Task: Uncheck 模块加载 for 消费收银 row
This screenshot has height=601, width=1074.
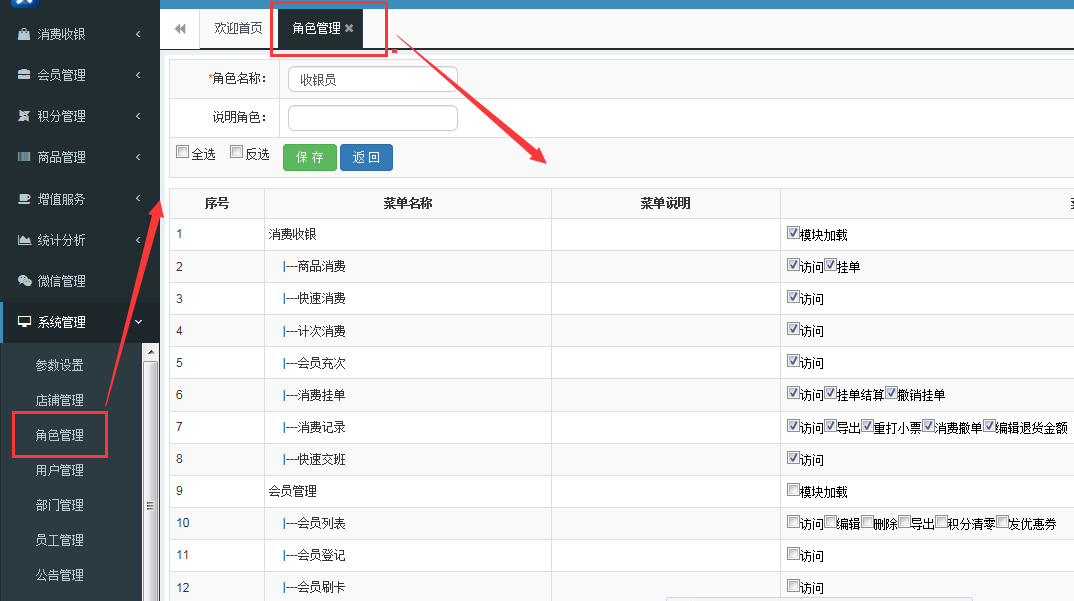Action: 793,233
